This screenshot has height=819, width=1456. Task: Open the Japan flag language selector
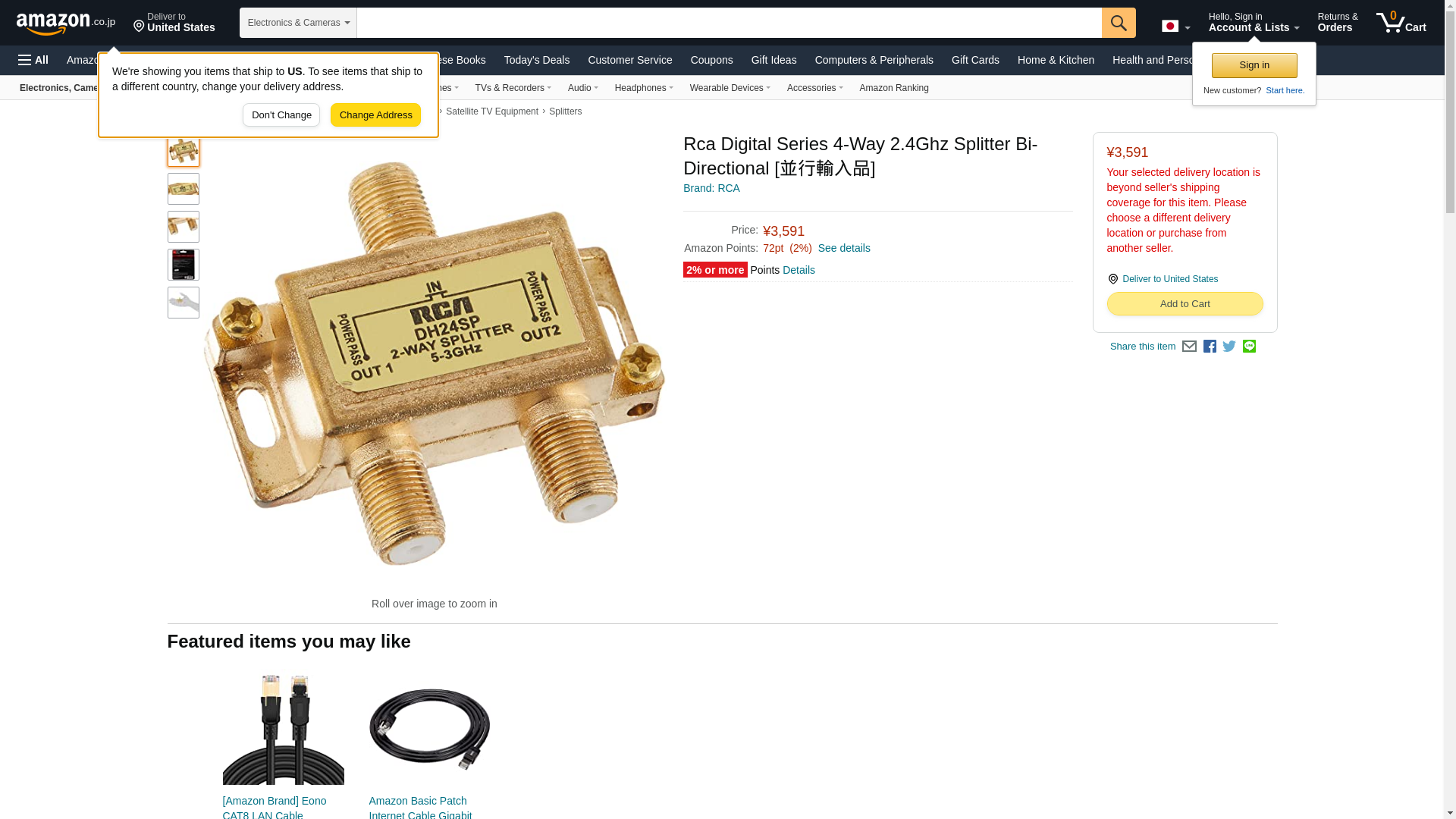pos(1175,26)
